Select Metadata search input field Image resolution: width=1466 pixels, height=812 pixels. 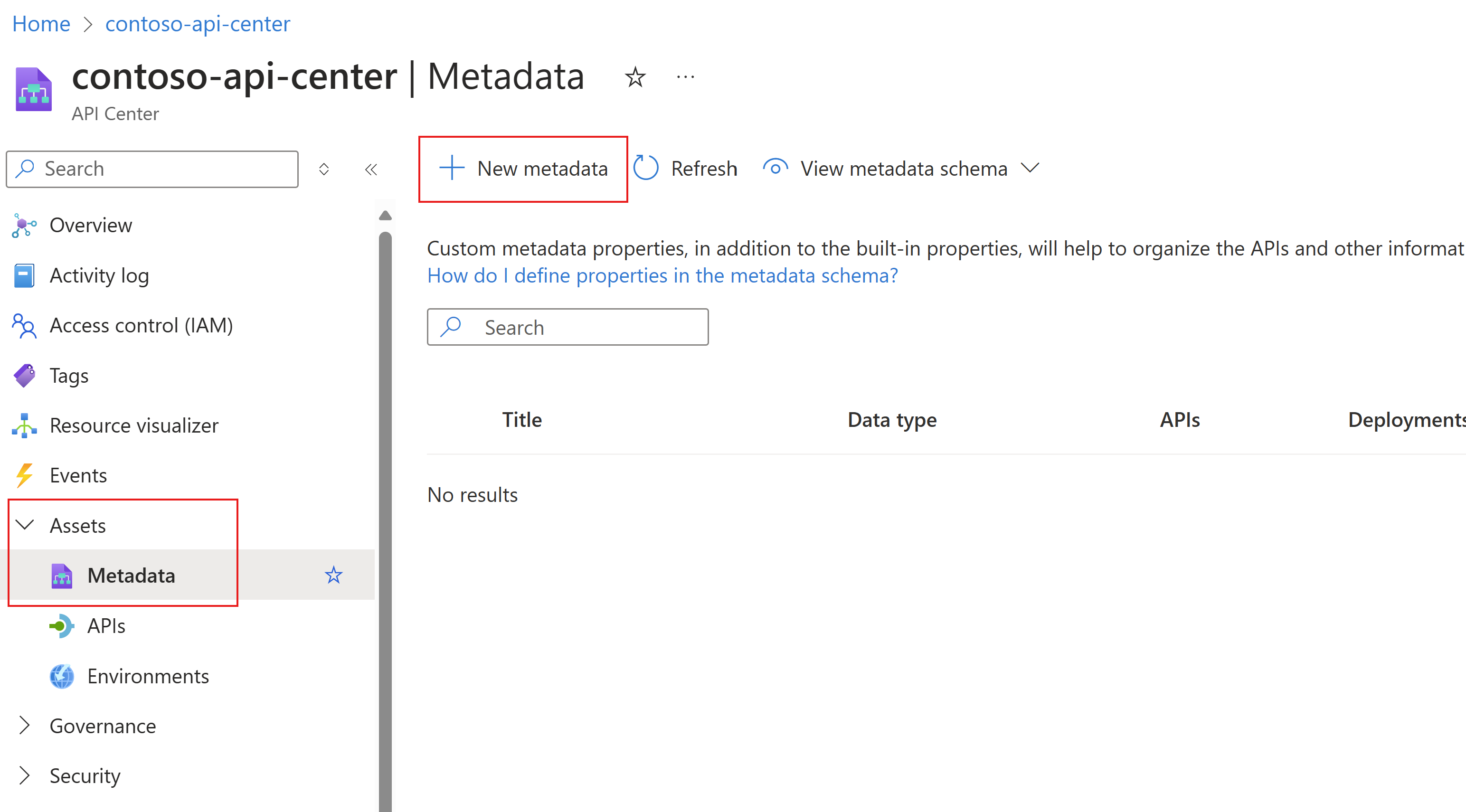click(x=566, y=326)
